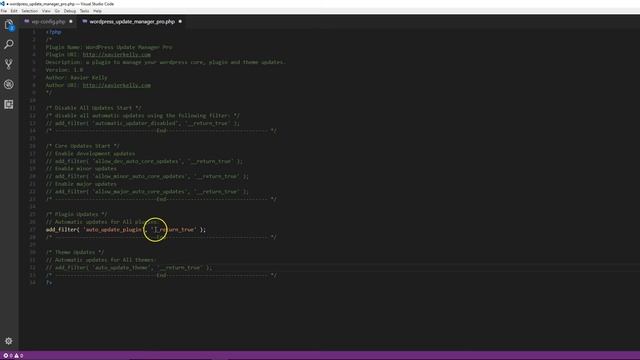The height and width of the screenshot is (360, 640).
Task: Open the Tasks menu
Action: [x=84, y=11]
